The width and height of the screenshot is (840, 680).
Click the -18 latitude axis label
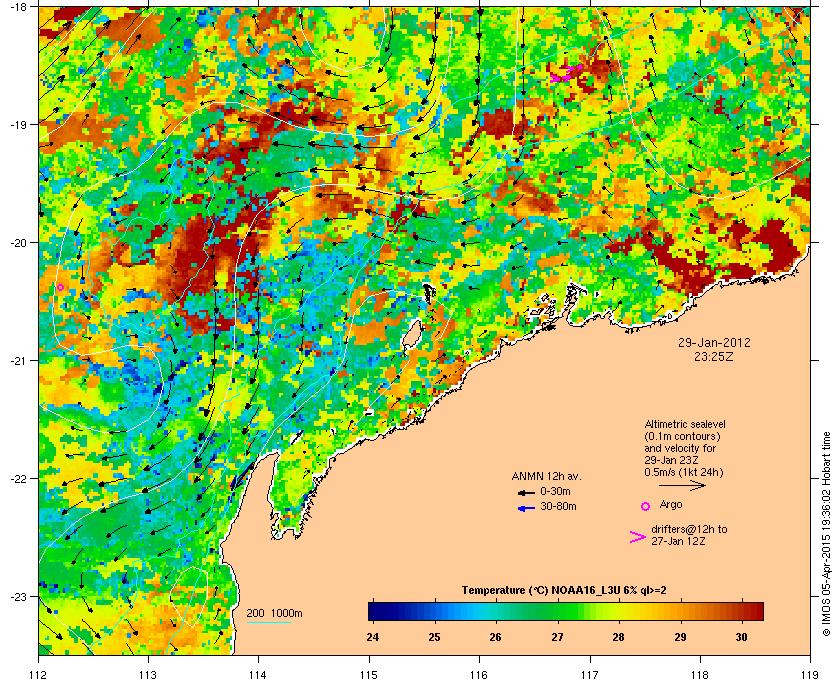pyautogui.click(x=18, y=7)
